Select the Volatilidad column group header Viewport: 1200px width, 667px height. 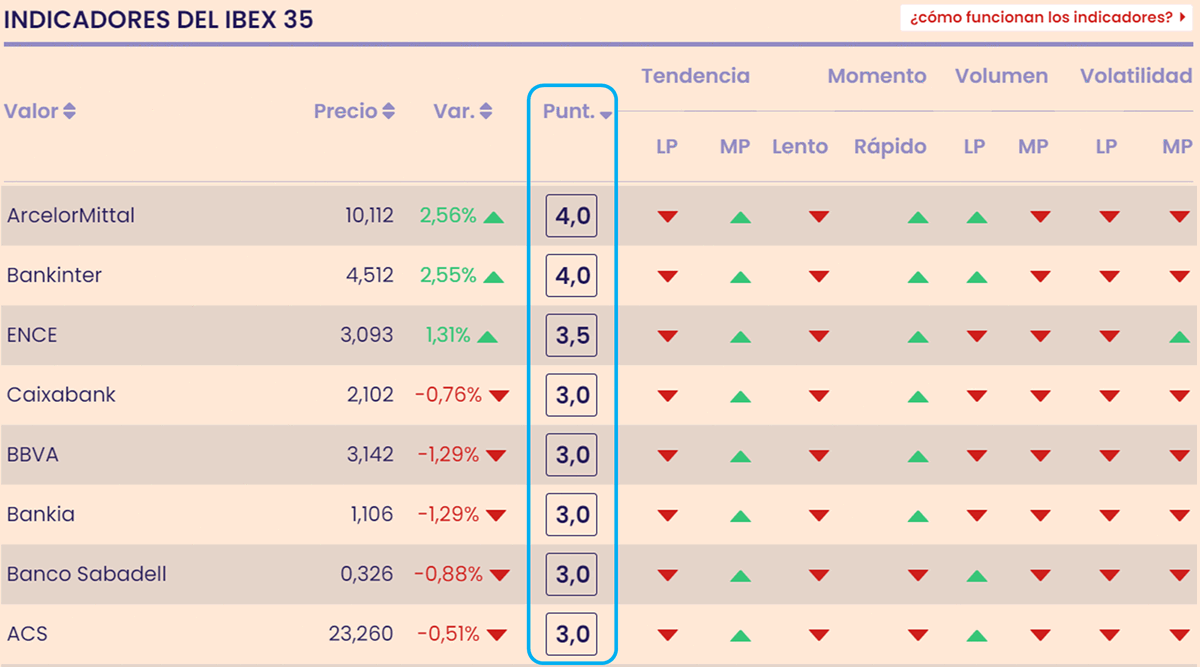click(1136, 76)
